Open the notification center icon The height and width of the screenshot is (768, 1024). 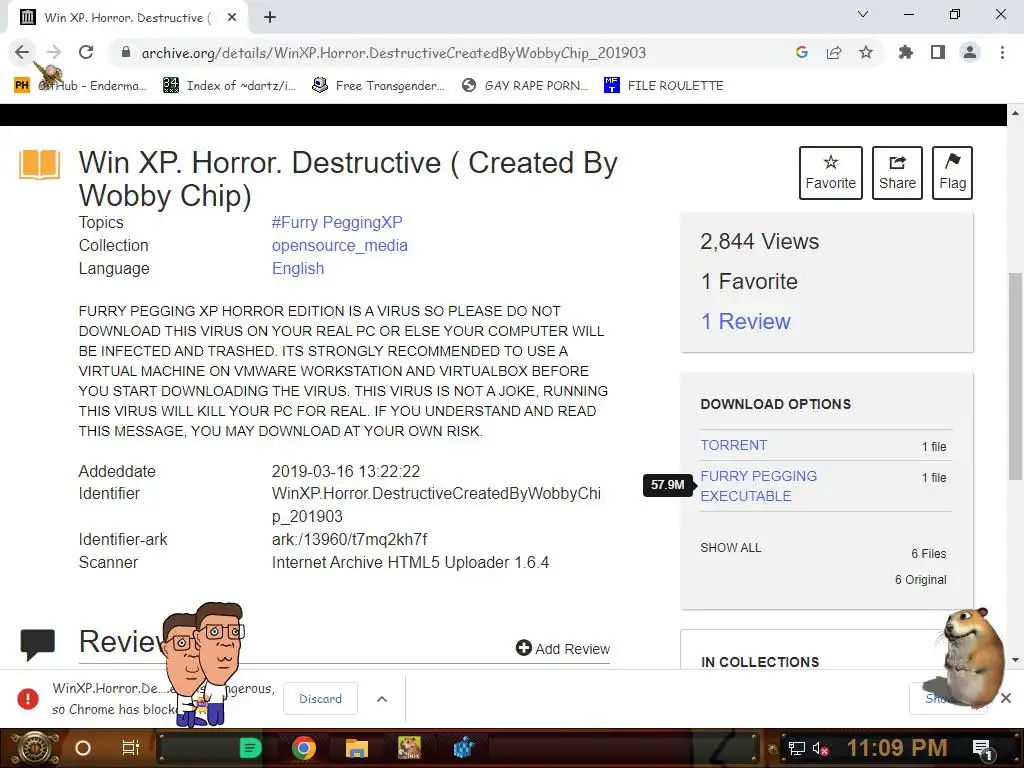[982, 749]
